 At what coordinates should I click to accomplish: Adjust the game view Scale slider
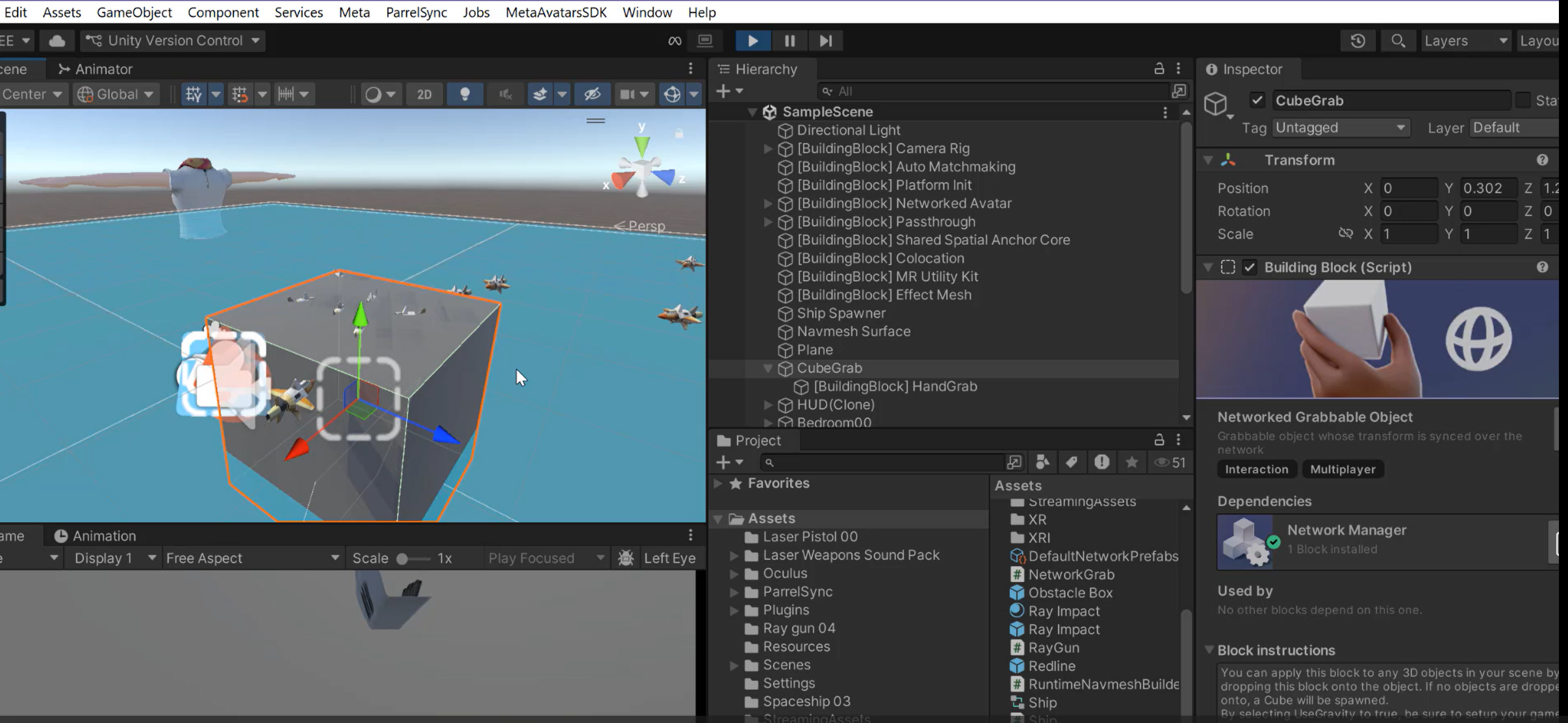403,559
